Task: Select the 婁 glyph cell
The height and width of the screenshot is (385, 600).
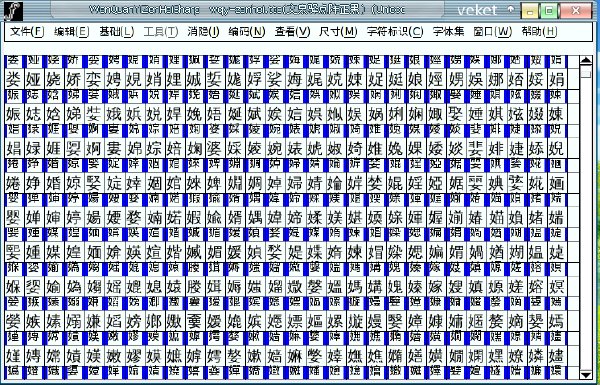Action: (x=114, y=148)
